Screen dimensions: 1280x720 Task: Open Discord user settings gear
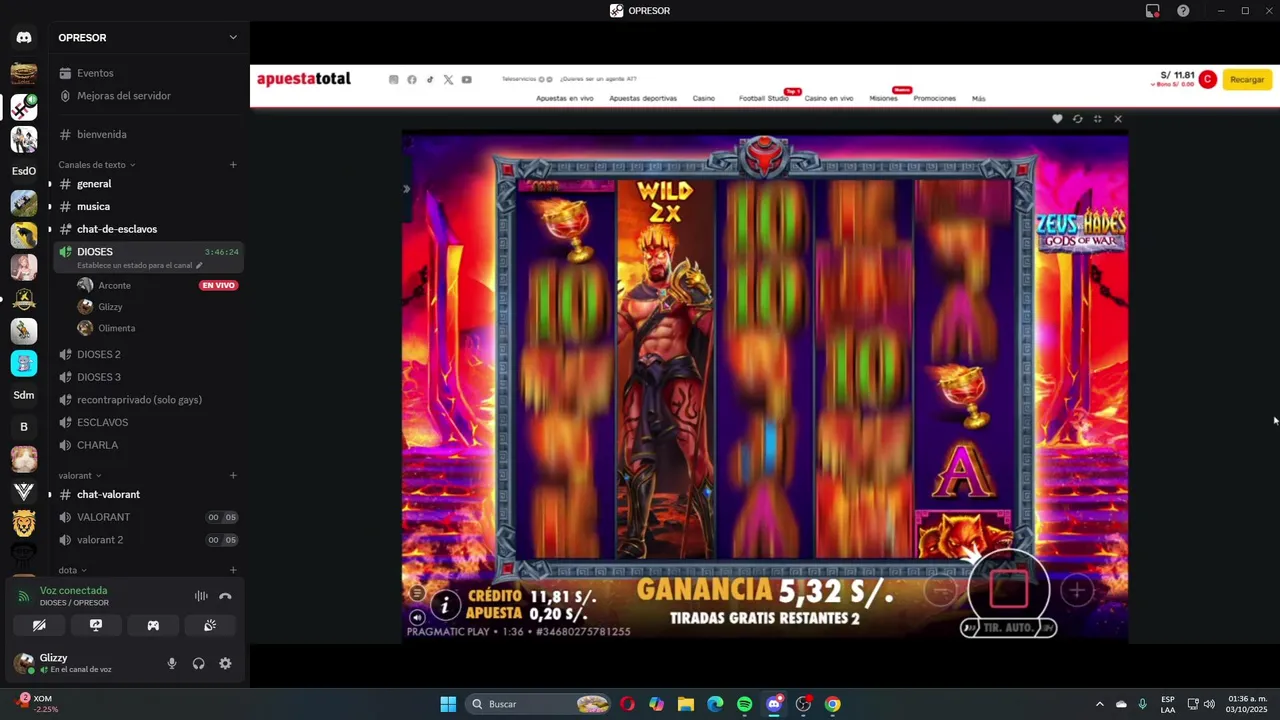pos(225,663)
